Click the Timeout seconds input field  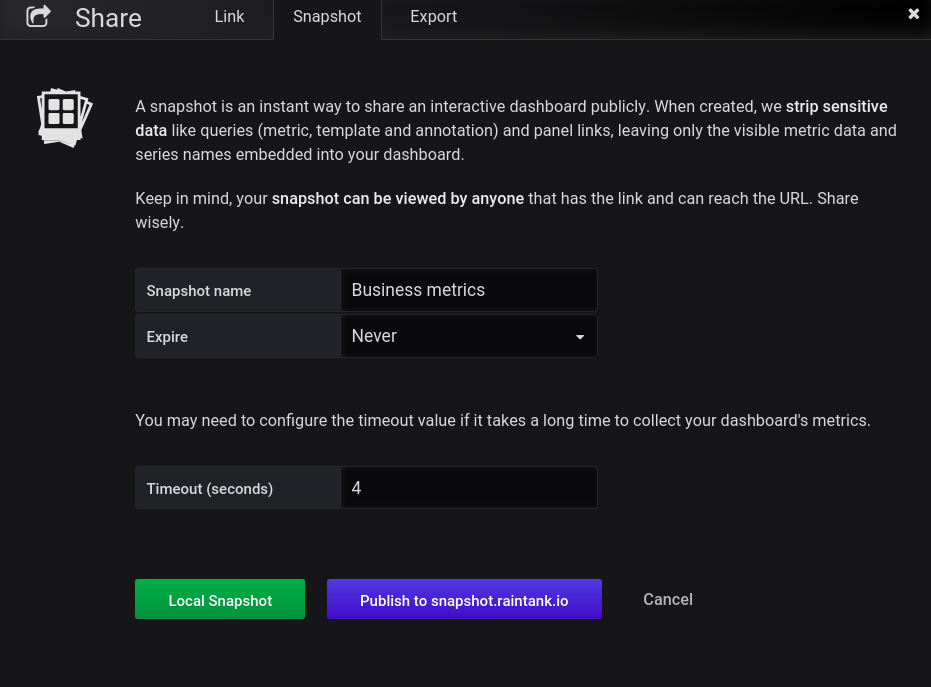[x=469, y=488]
